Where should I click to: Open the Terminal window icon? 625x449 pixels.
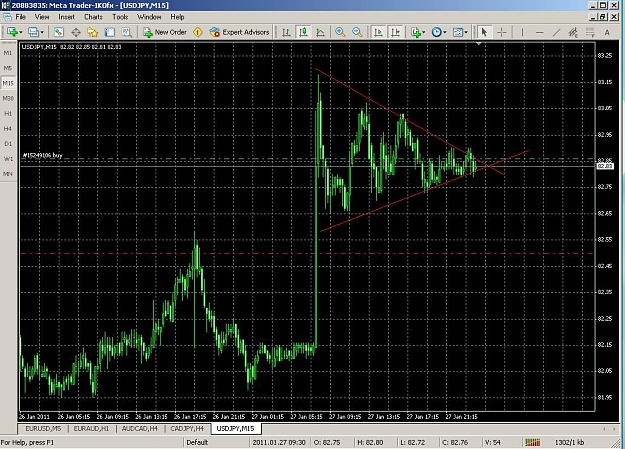[x=110, y=32]
